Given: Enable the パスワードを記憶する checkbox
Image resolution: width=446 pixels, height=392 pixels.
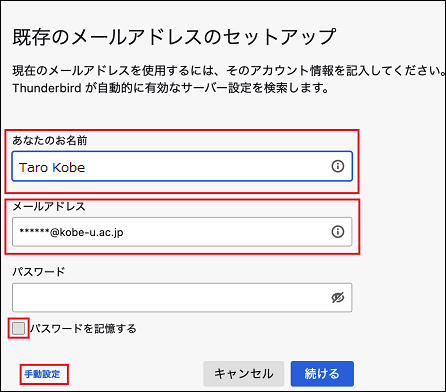Looking at the screenshot, I should [18, 329].
